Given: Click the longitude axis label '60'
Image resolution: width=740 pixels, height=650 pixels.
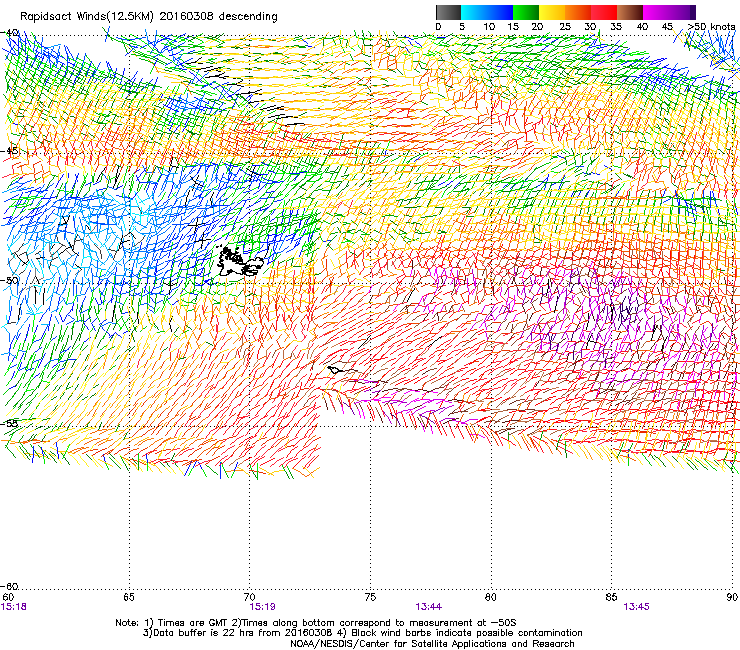Looking at the screenshot, I should click(8, 598).
